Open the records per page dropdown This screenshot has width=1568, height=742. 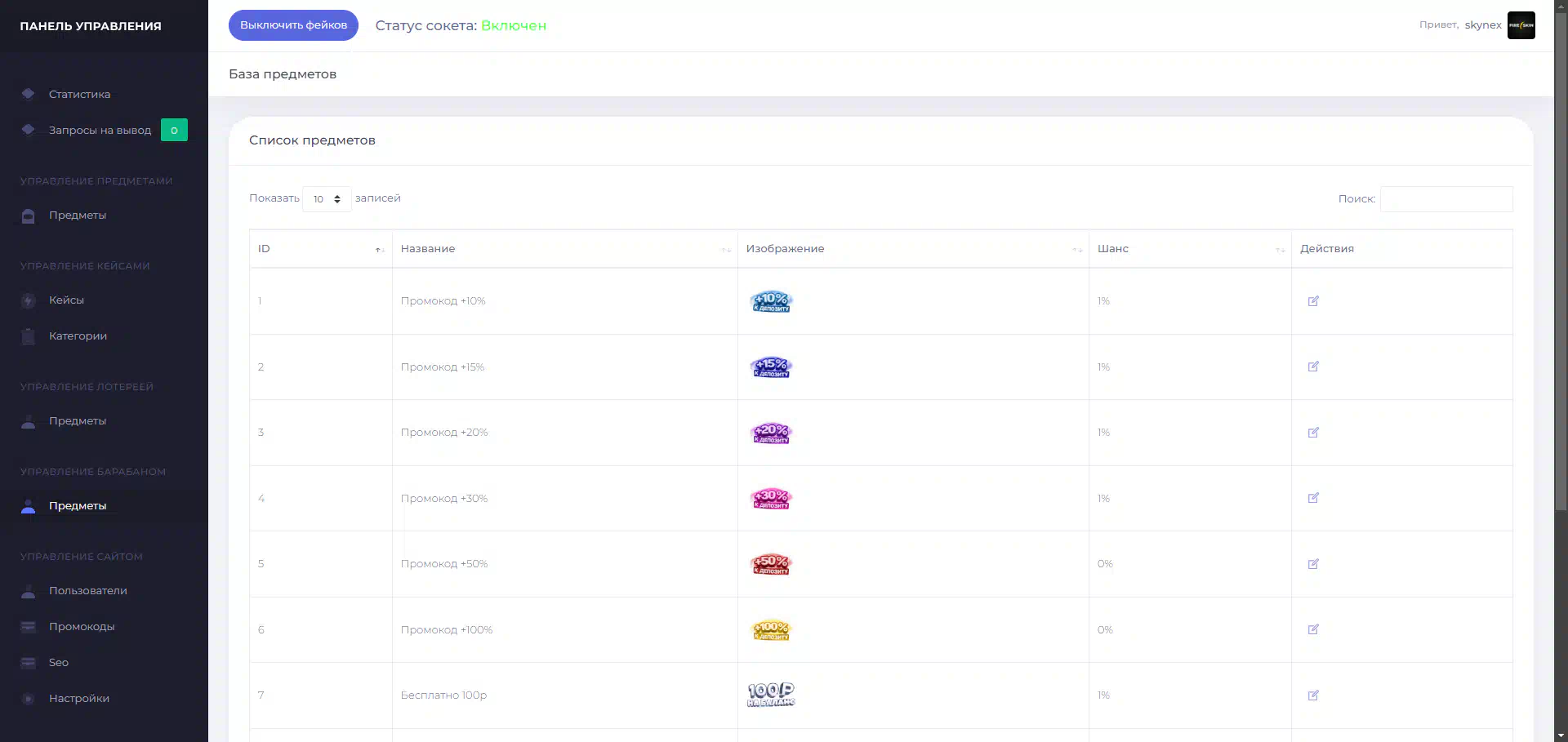tap(327, 199)
